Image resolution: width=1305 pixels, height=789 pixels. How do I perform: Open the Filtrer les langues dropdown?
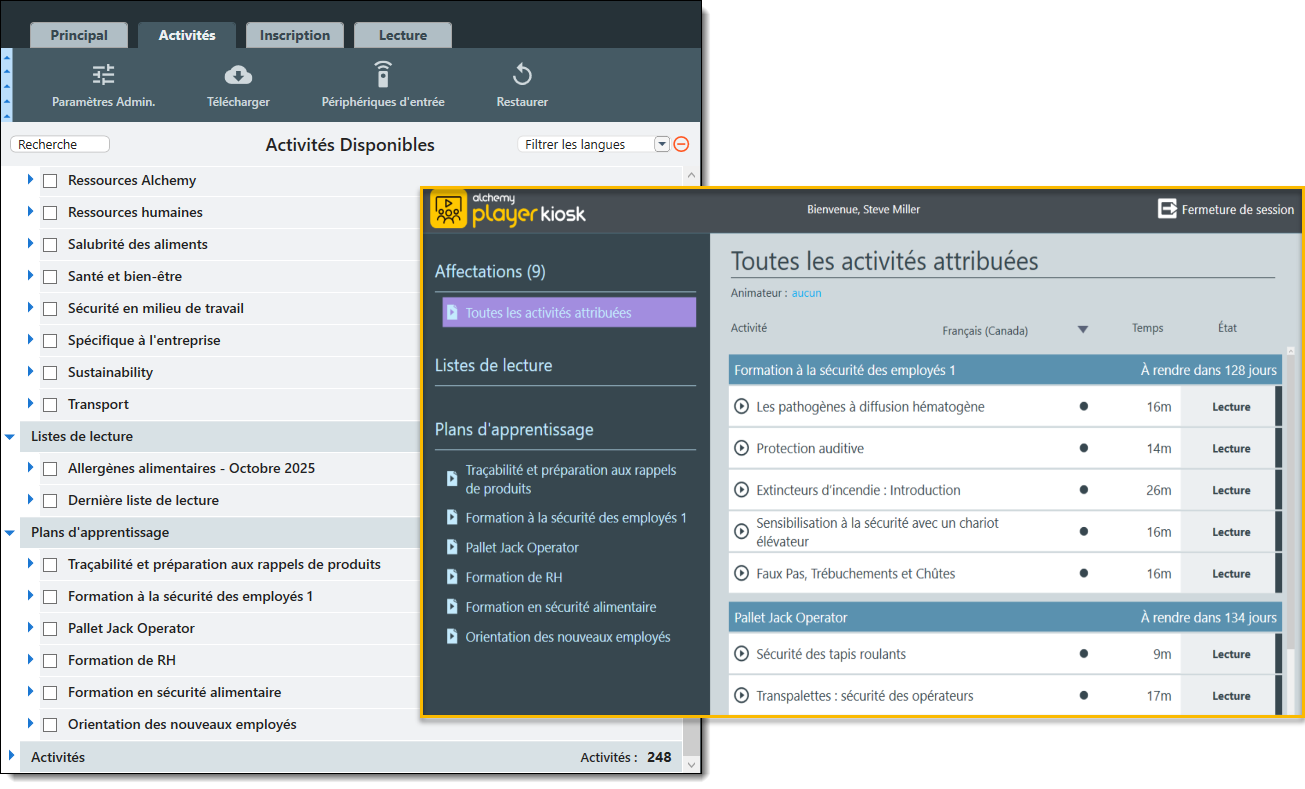[661, 144]
